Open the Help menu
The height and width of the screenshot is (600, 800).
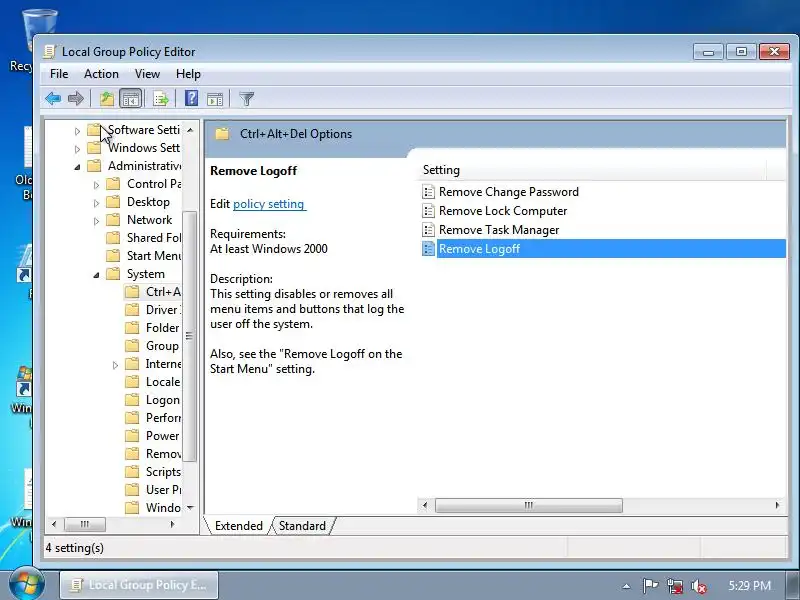pyautogui.click(x=188, y=74)
